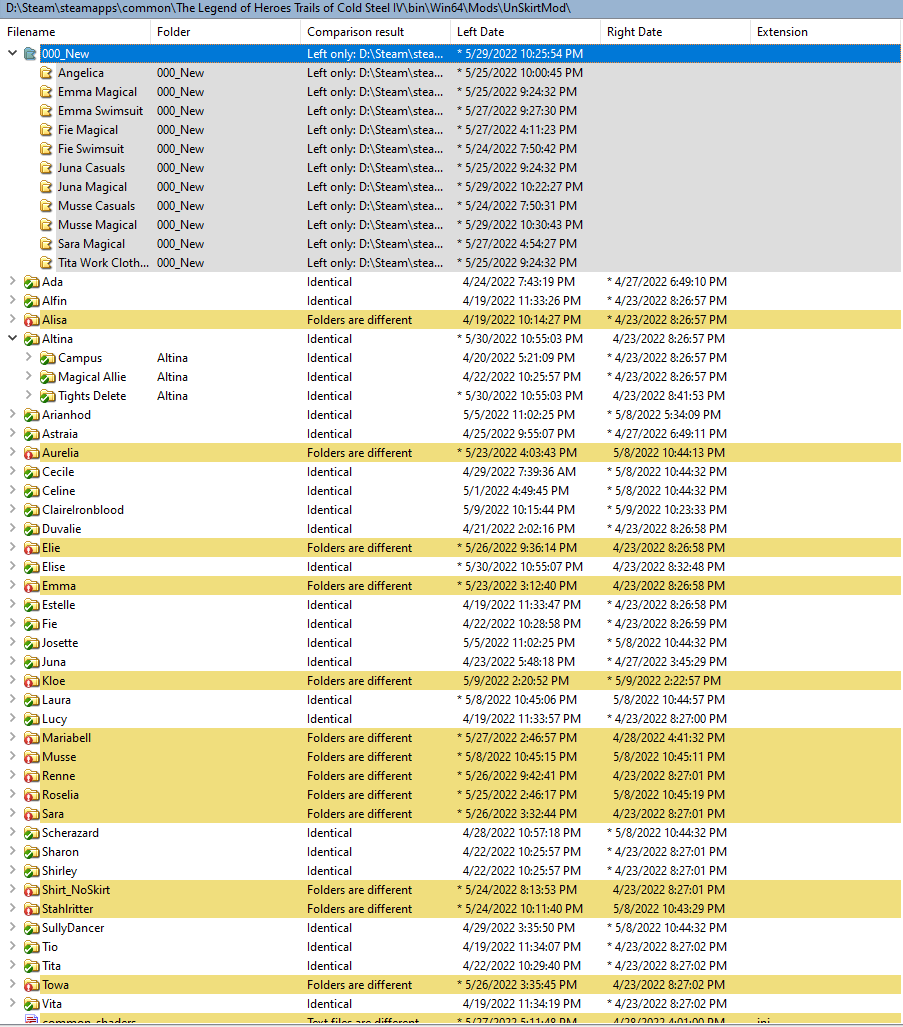903x1027 pixels.
Task: Sort by Comparison result column header
Action: [375, 31]
